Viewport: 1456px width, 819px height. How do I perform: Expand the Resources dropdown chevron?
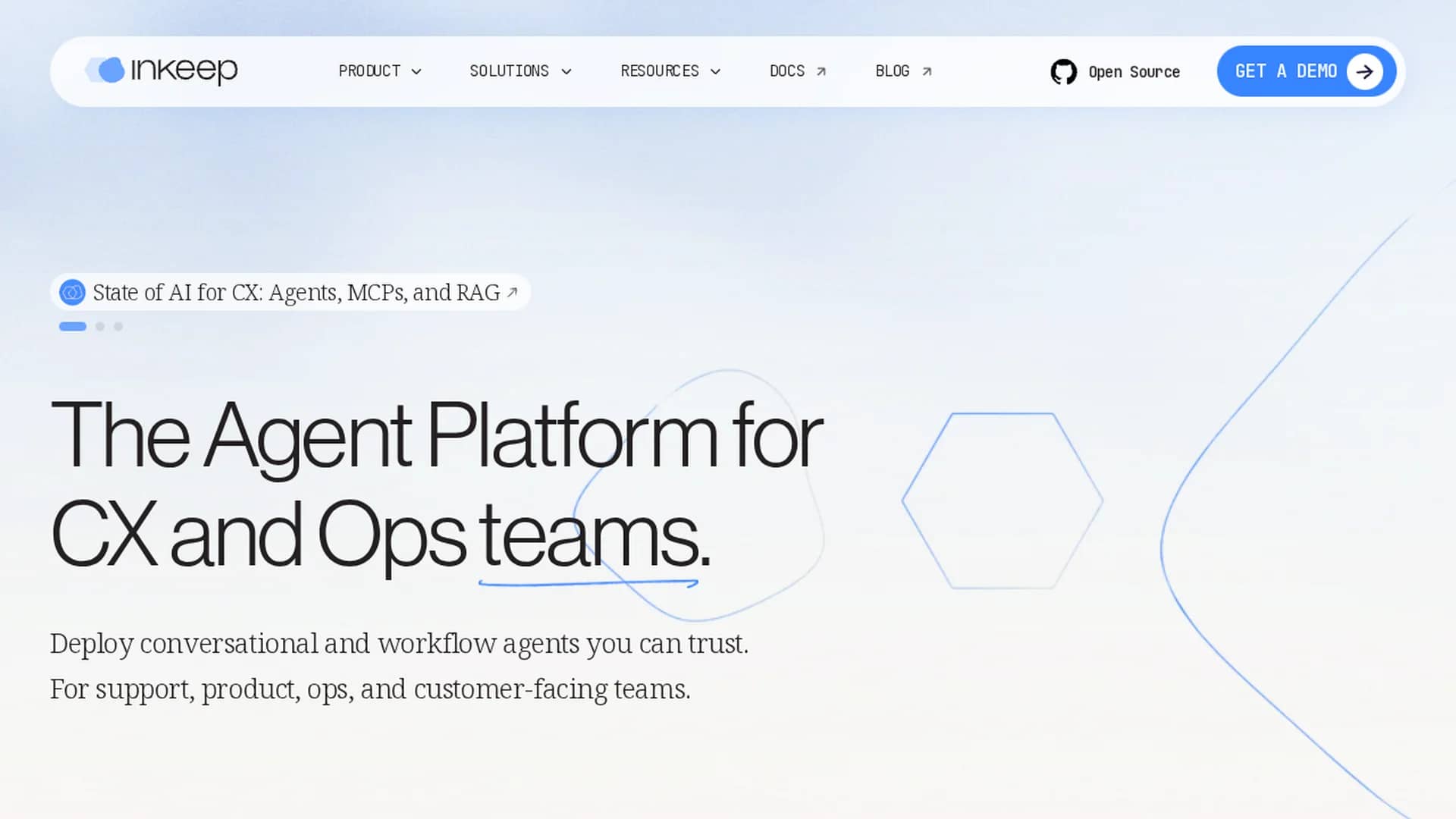[x=715, y=72]
